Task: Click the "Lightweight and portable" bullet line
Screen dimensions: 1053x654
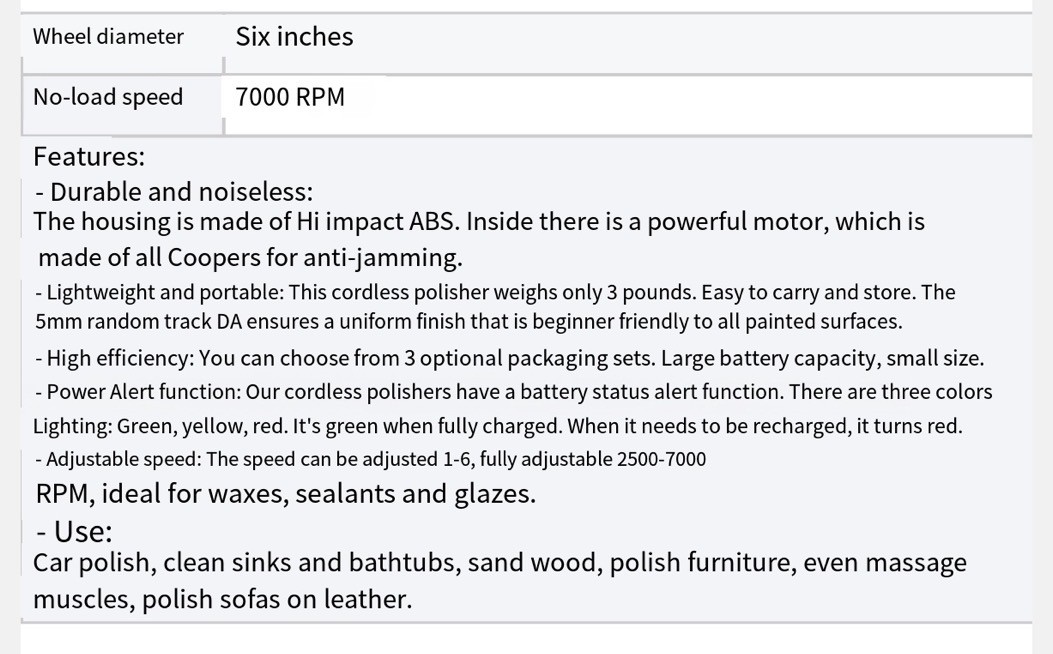Action: click(x=494, y=292)
